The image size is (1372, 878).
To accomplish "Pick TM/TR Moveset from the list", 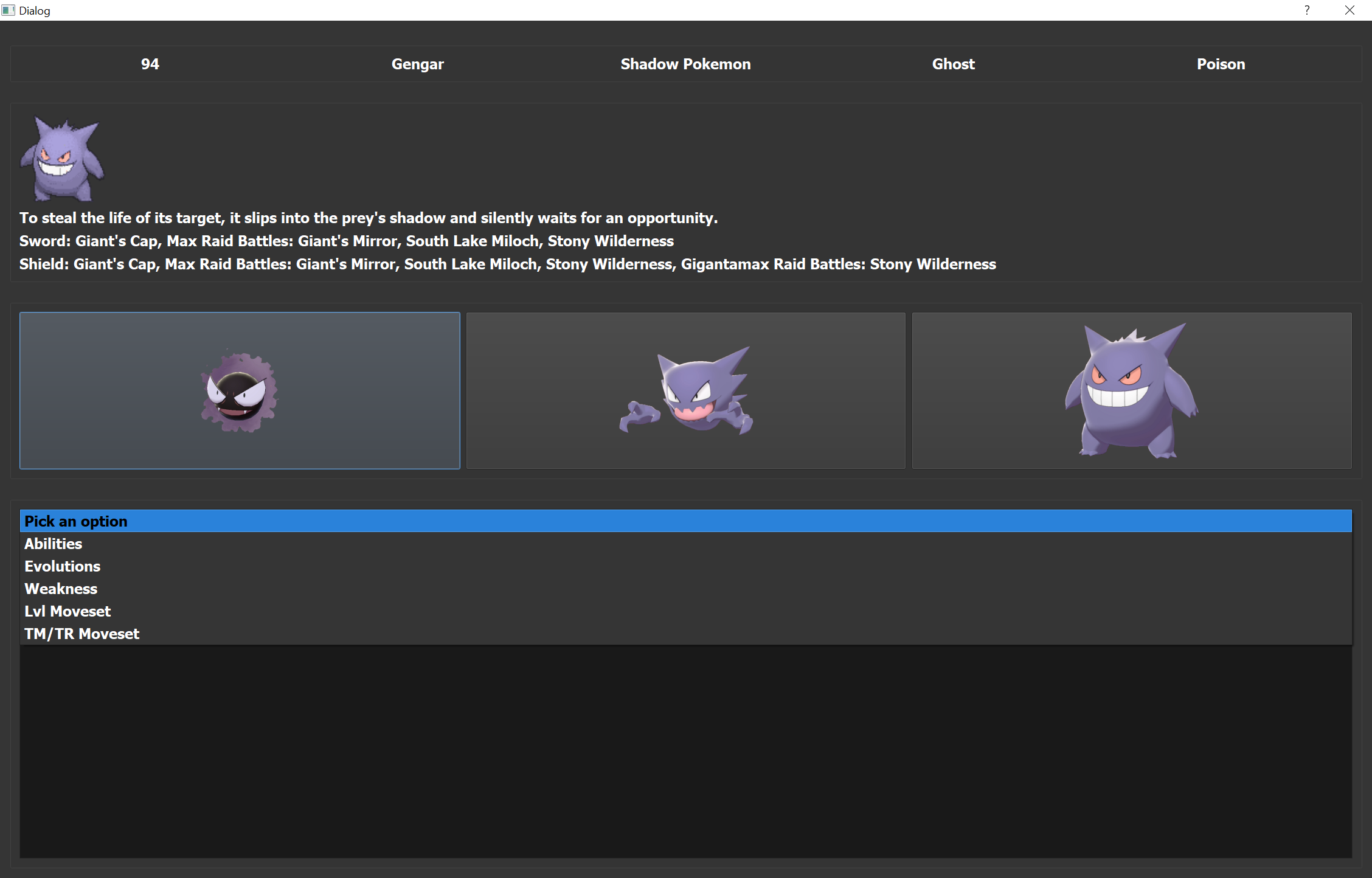I will 82,634.
